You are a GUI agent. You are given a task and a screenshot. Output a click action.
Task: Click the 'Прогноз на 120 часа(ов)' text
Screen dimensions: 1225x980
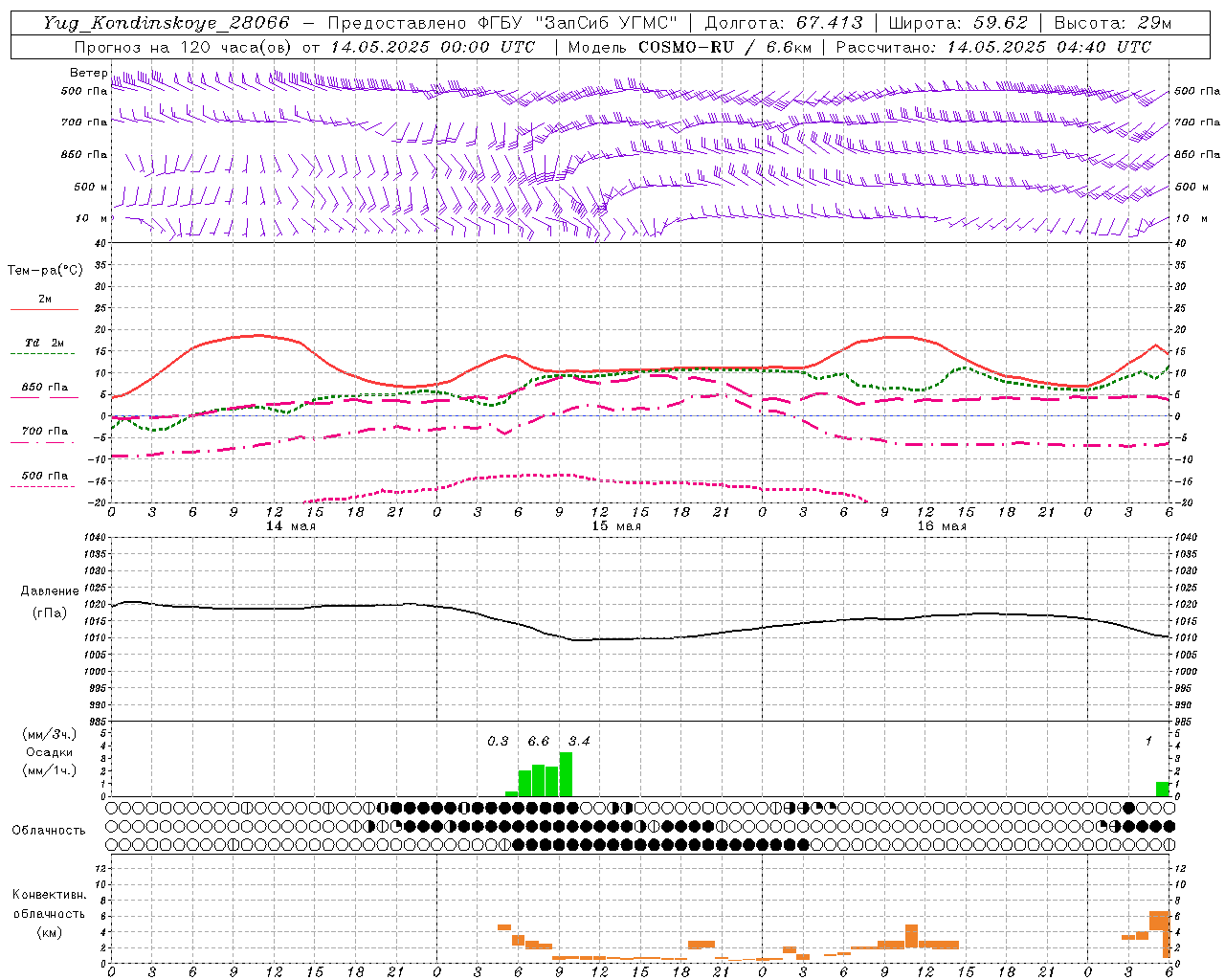pos(185,47)
